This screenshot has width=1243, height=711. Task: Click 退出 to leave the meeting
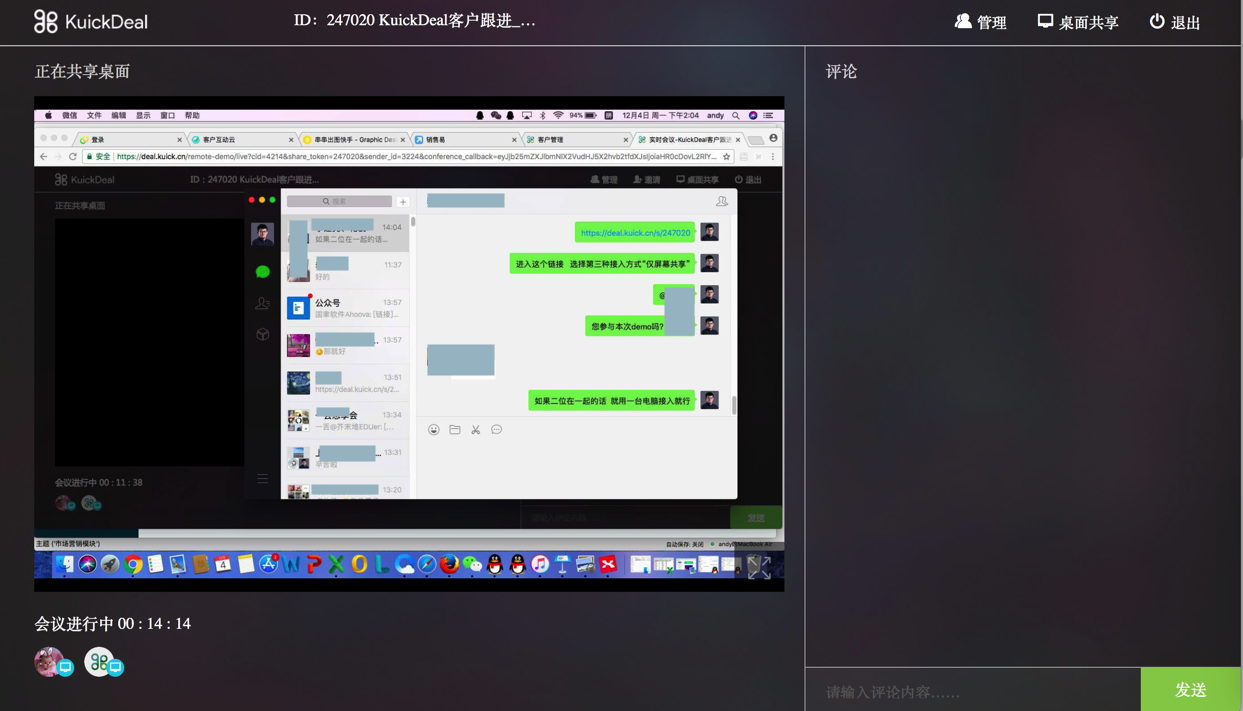[1174, 22]
